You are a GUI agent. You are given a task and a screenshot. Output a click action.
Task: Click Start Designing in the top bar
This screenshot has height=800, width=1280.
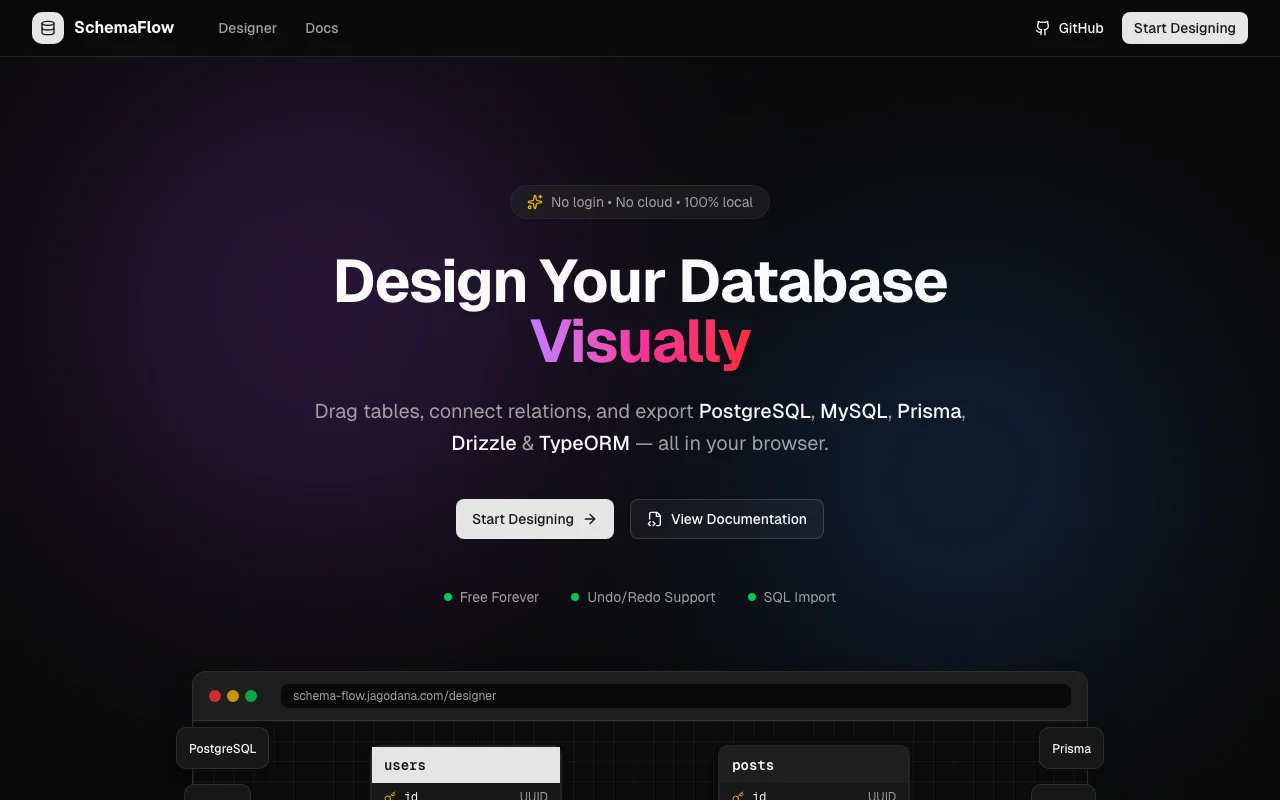pos(1184,28)
